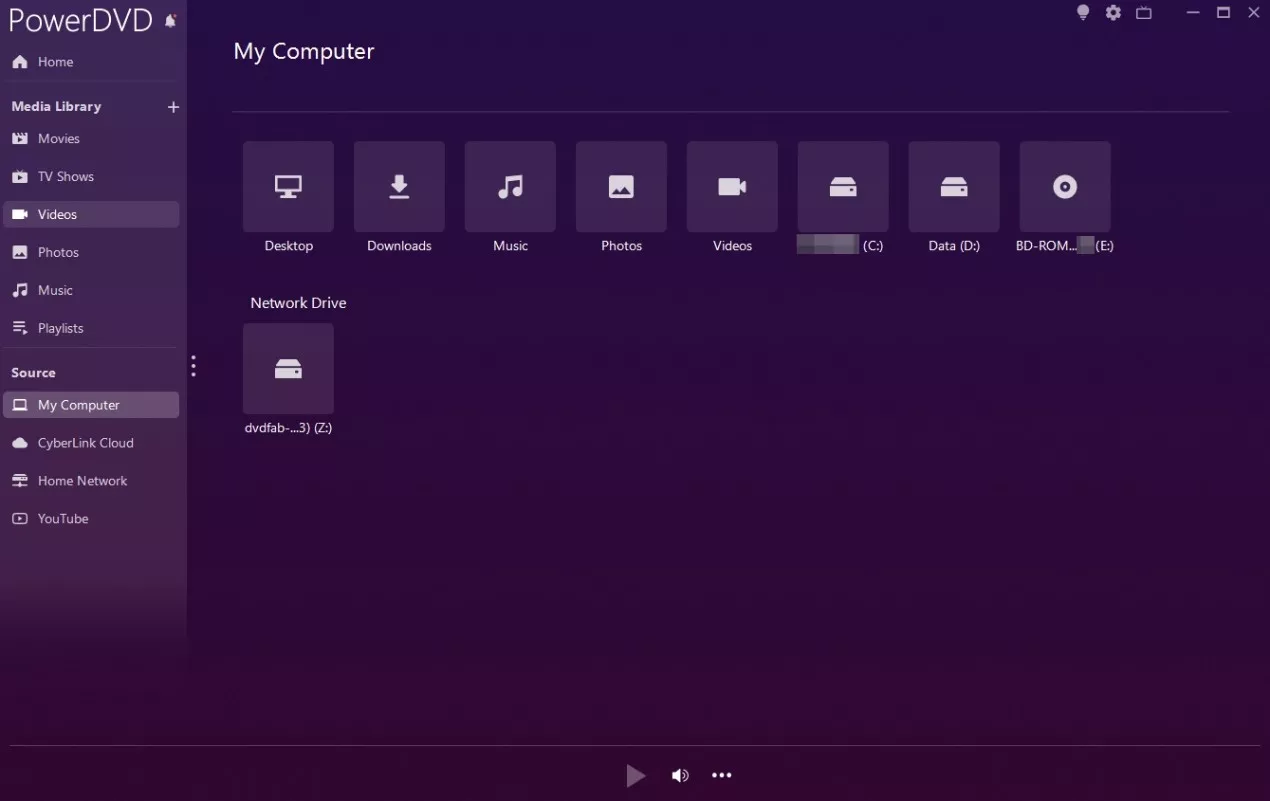The width and height of the screenshot is (1270, 801).
Task: Open the Videos folder tile in My Computer
Action: click(x=732, y=187)
